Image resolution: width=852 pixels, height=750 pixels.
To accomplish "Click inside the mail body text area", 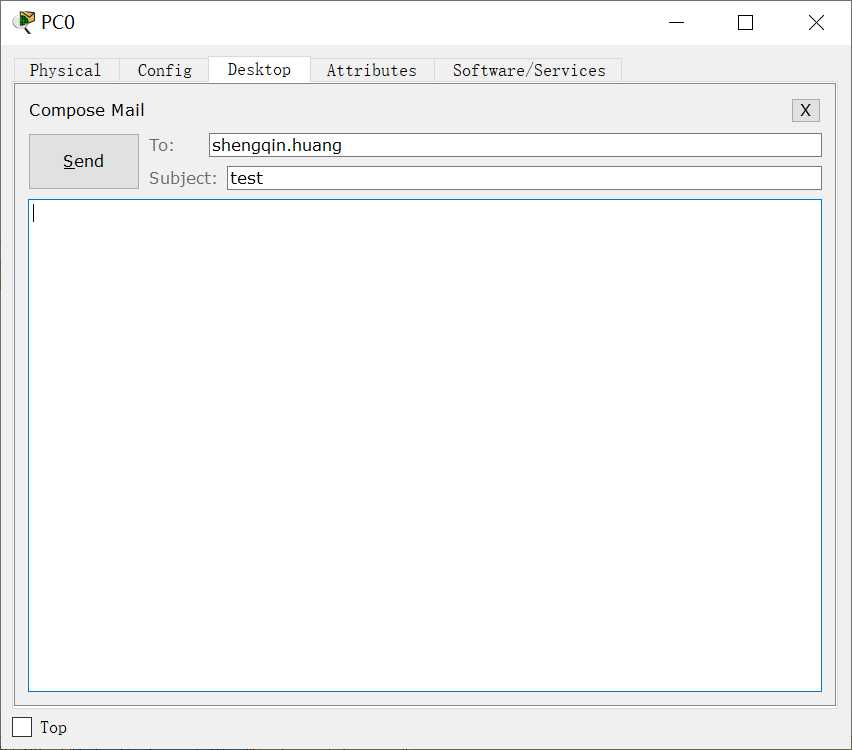I will [x=425, y=446].
